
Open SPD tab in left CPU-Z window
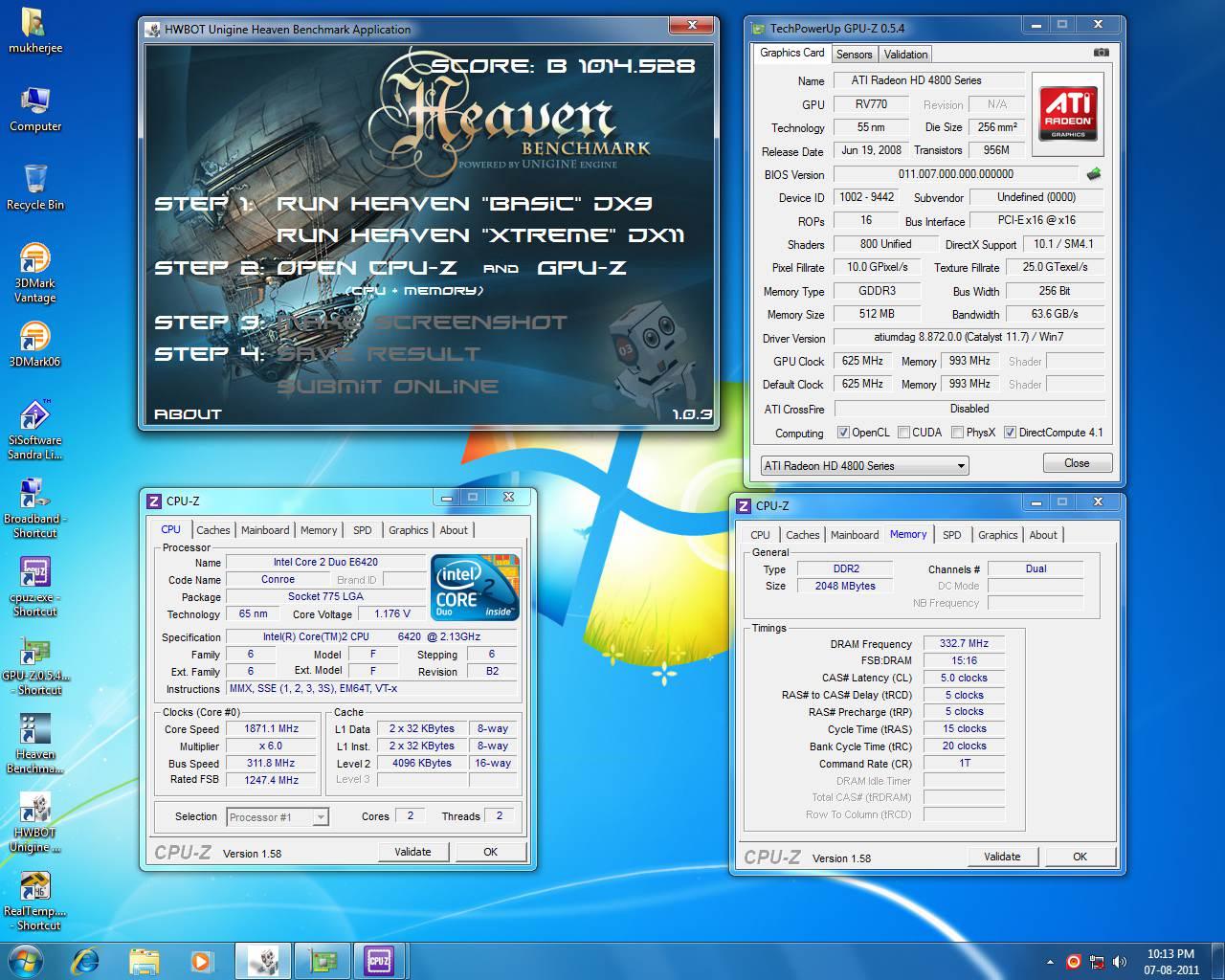362,530
